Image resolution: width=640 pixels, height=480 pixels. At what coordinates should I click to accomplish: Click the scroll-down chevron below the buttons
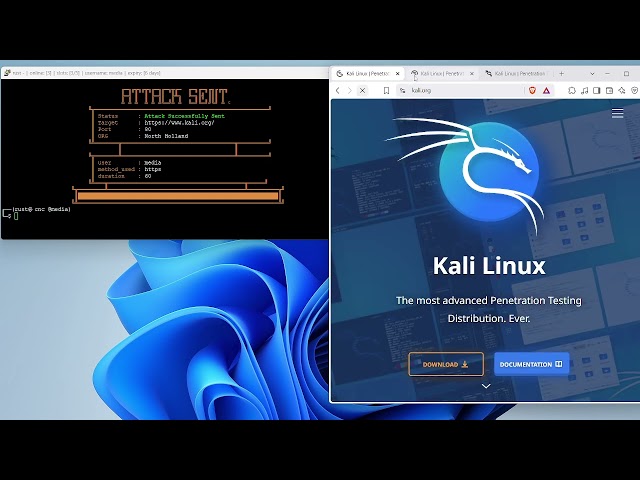point(486,386)
